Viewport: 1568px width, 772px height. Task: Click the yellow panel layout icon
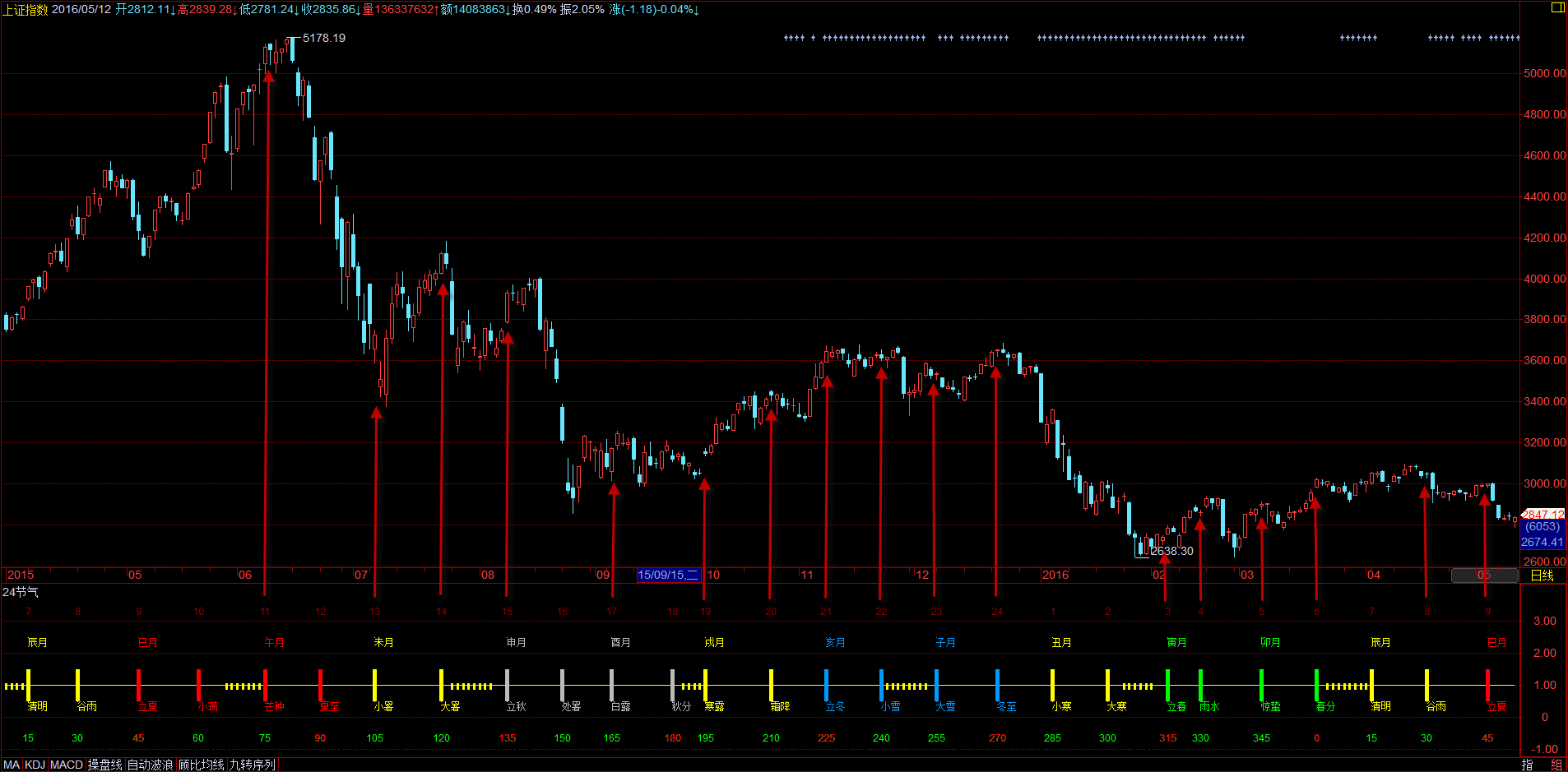(x=1557, y=7)
